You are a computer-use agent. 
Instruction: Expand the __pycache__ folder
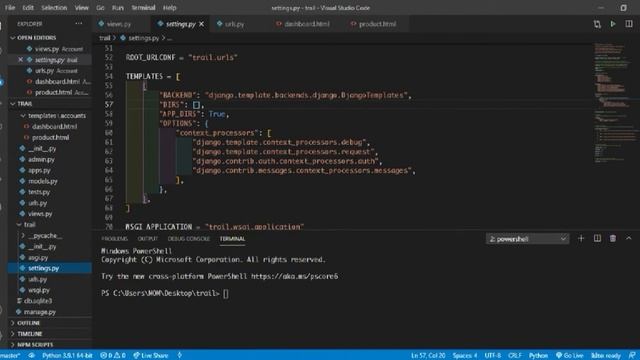point(45,236)
